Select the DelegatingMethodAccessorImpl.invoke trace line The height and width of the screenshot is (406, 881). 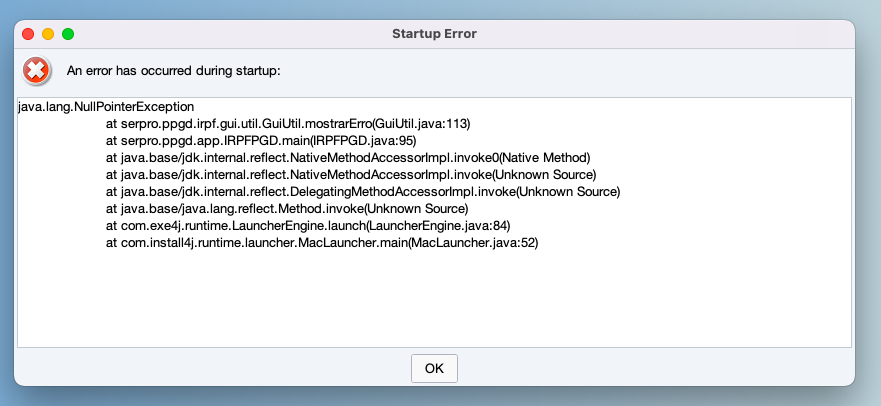363,192
